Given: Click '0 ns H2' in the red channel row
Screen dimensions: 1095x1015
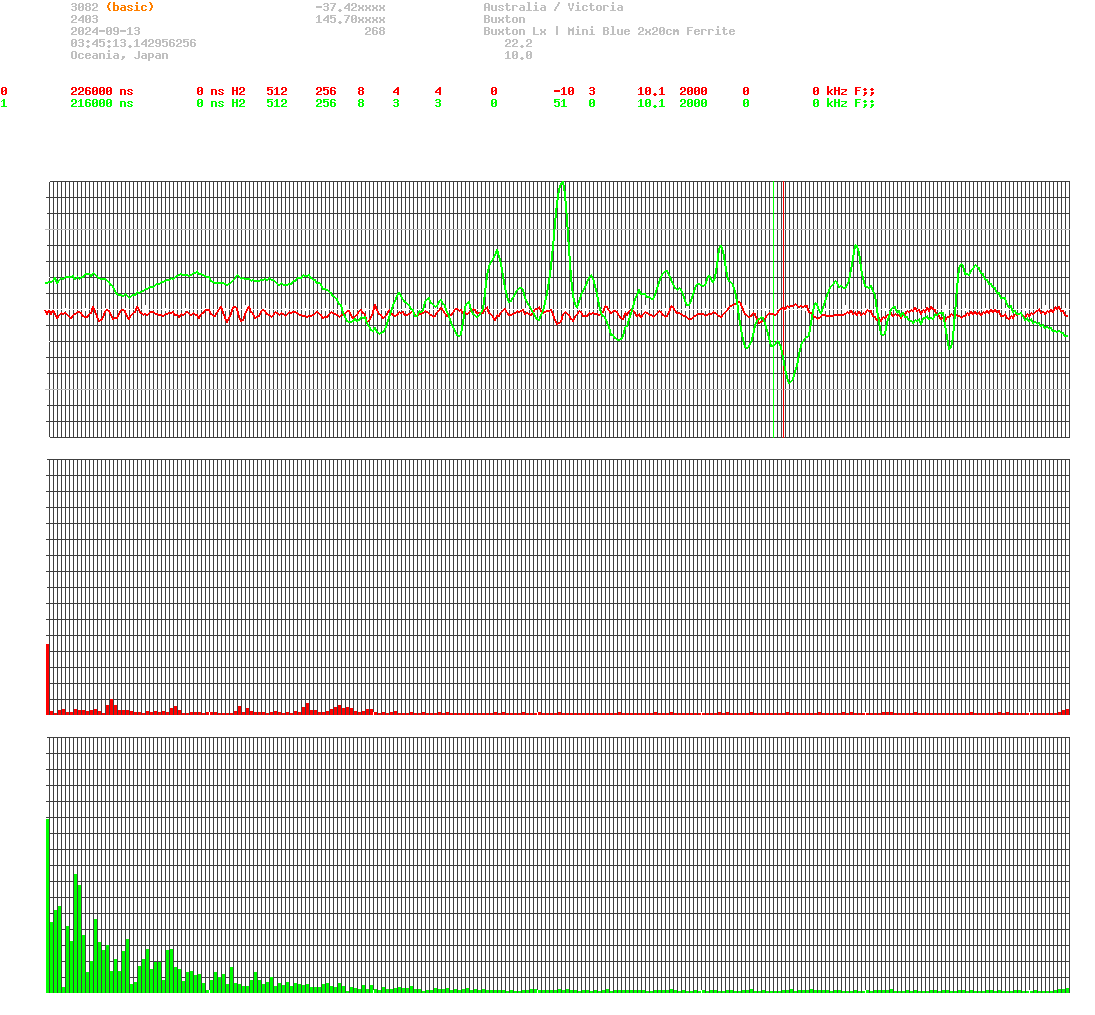Looking at the screenshot, I should (221, 92).
